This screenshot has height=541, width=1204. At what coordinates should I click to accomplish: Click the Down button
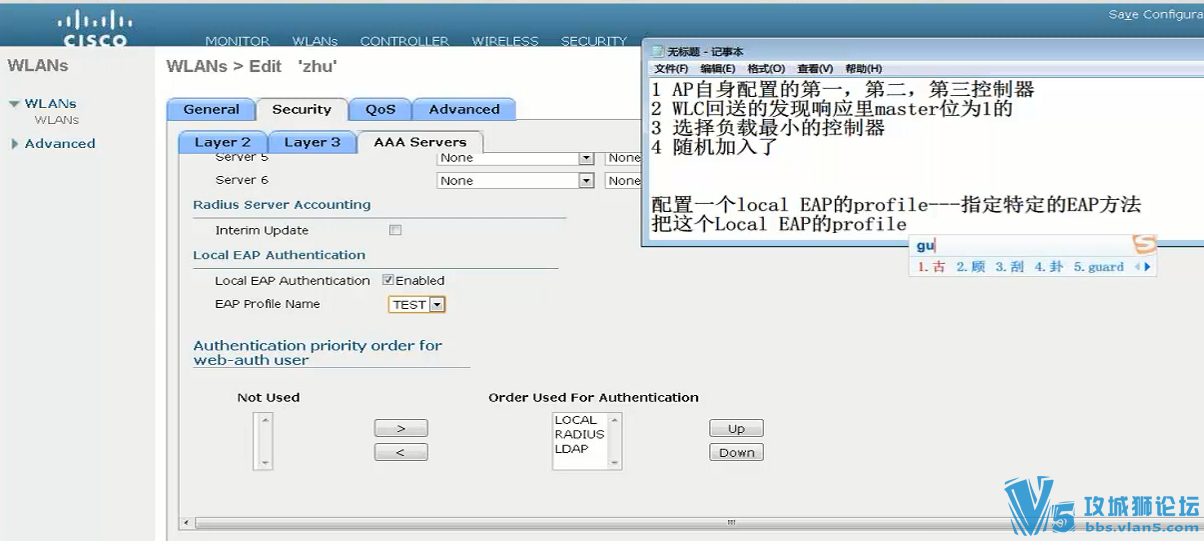click(736, 452)
